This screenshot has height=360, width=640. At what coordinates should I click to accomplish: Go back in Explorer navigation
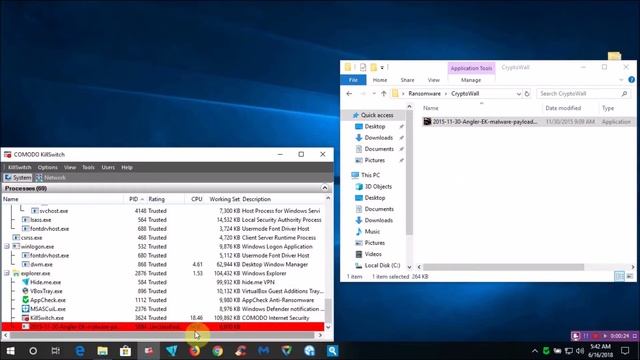[x=349, y=93]
